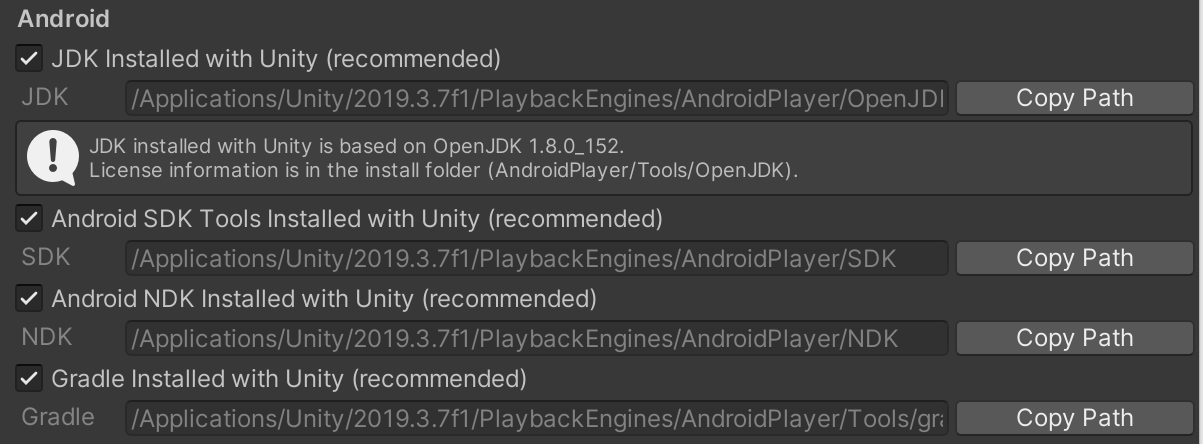Click the Gradle field label
The width and height of the screenshot is (1203, 444).
(x=58, y=418)
